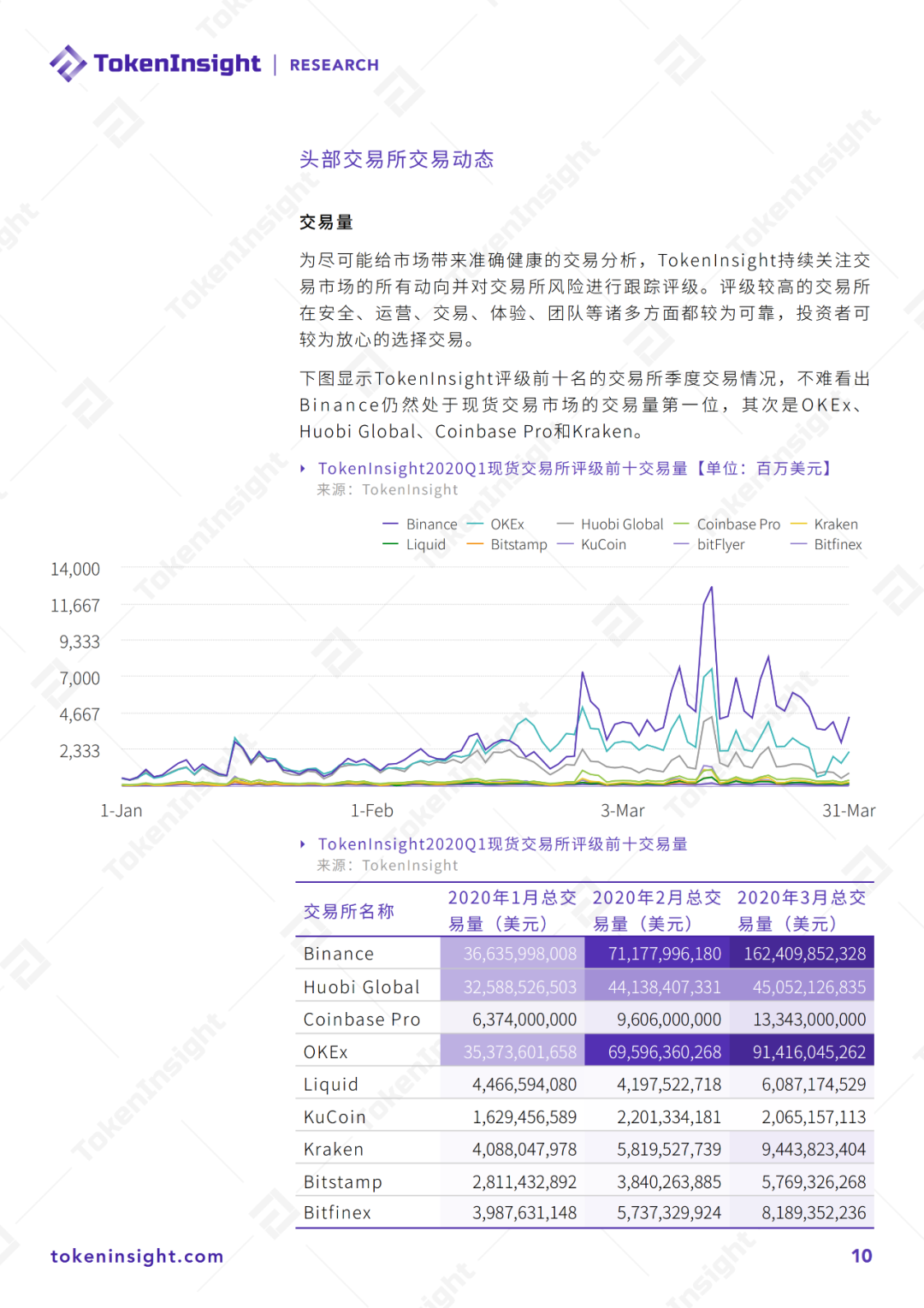Click cell 71,177,996,180

tap(657, 954)
